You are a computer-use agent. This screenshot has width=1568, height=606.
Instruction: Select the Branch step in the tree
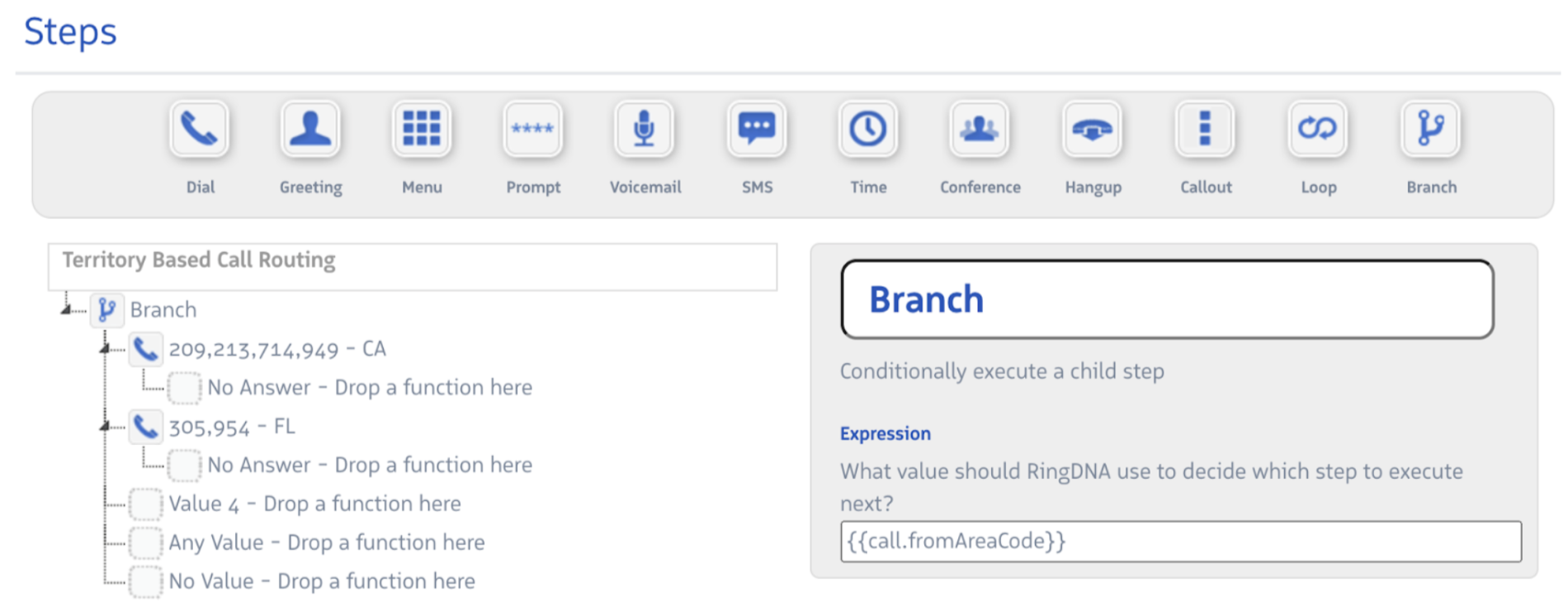point(163,310)
